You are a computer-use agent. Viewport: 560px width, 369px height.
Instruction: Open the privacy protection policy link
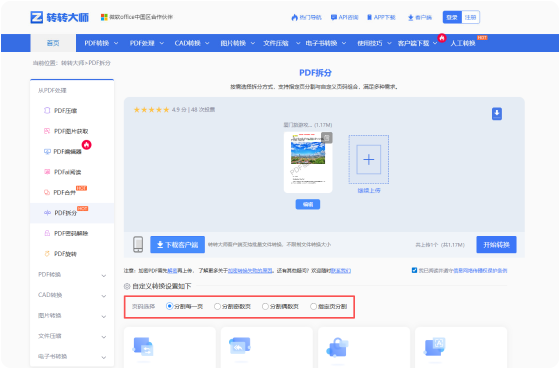point(480,270)
